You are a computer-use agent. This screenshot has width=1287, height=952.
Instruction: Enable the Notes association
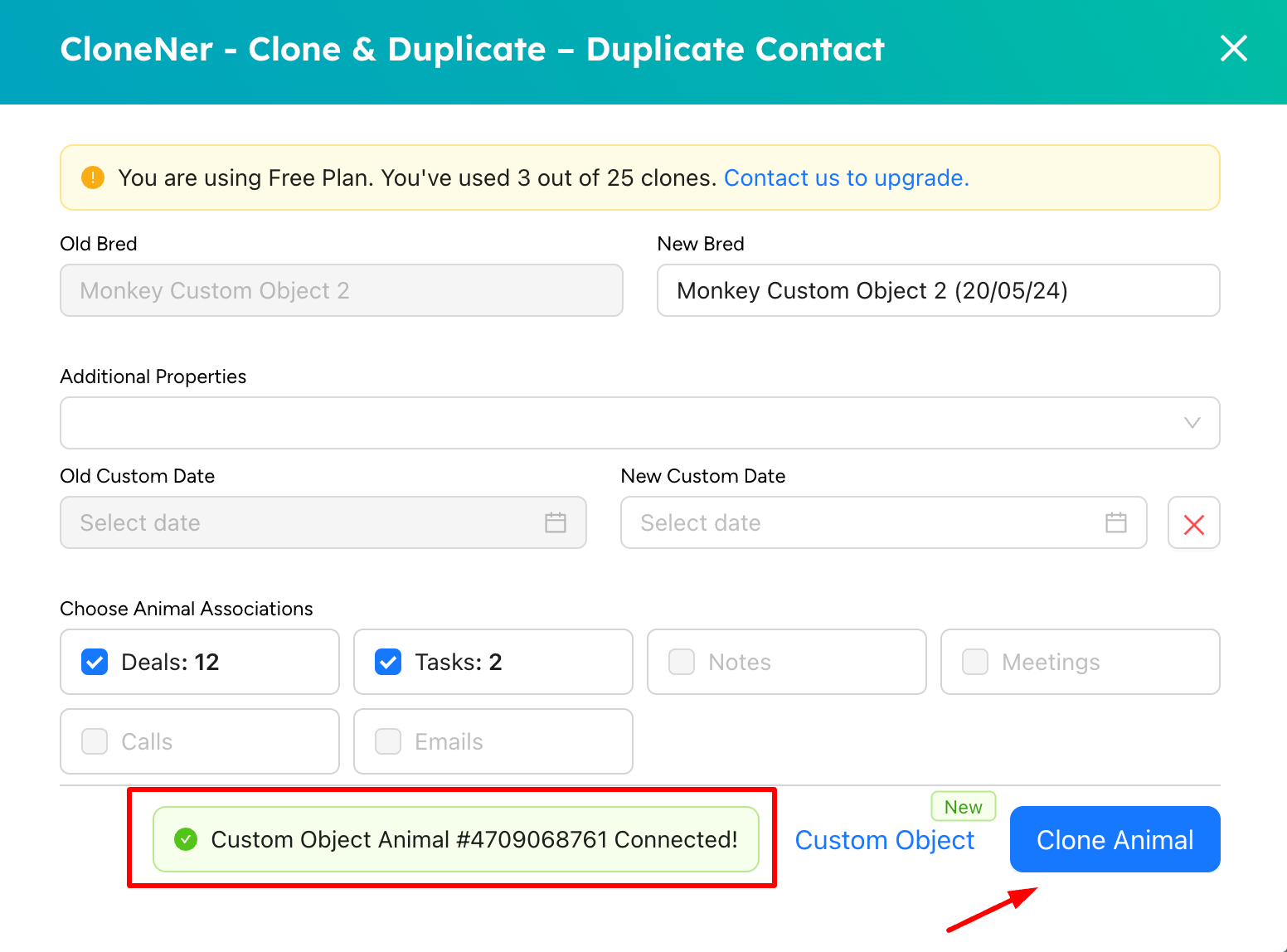coord(681,662)
